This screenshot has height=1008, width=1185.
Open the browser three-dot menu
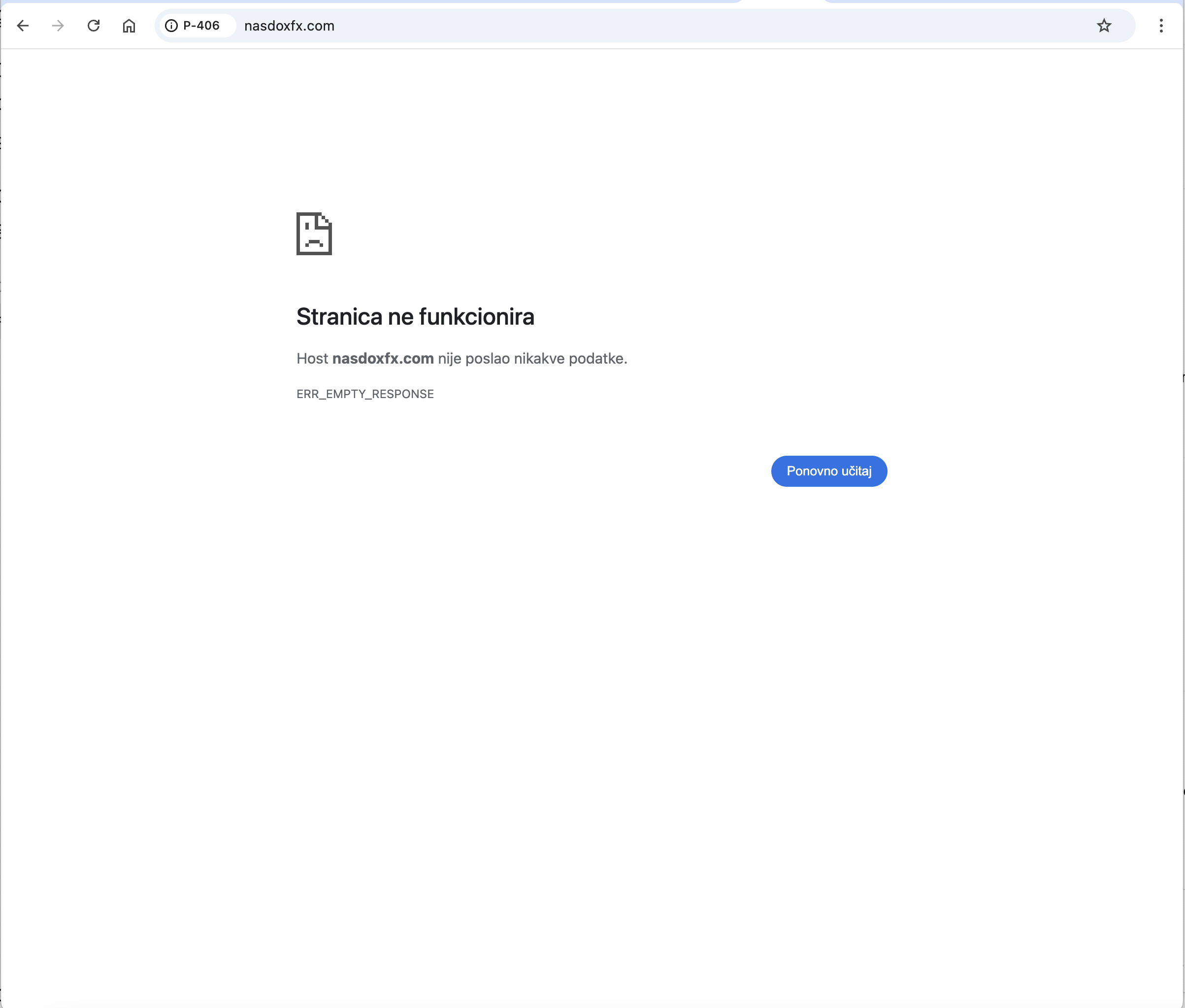[1161, 26]
